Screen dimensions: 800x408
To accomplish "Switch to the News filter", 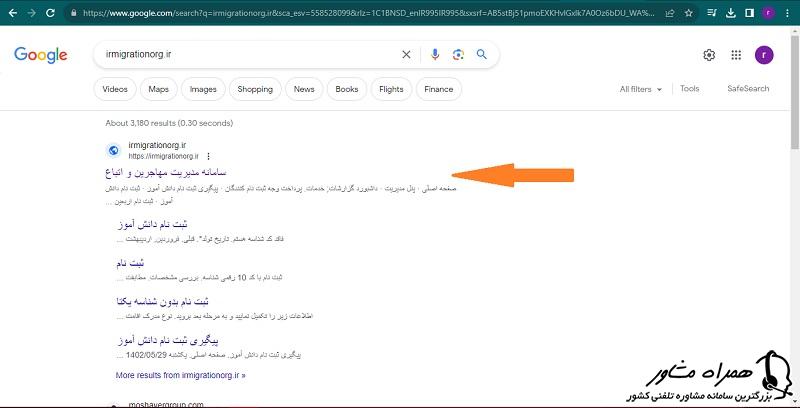I will 304,89.
